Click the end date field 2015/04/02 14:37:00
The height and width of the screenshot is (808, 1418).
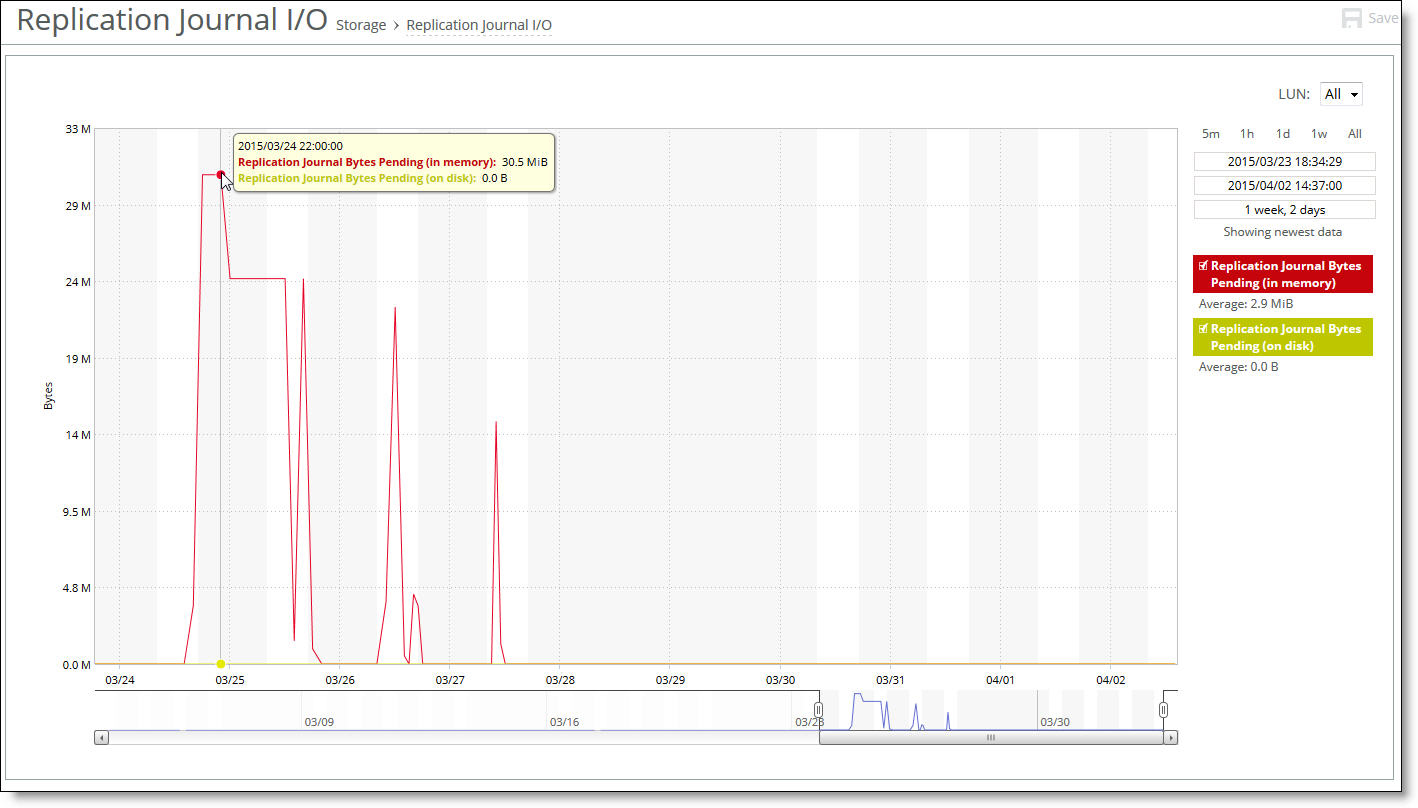[x=1284, y=185]
